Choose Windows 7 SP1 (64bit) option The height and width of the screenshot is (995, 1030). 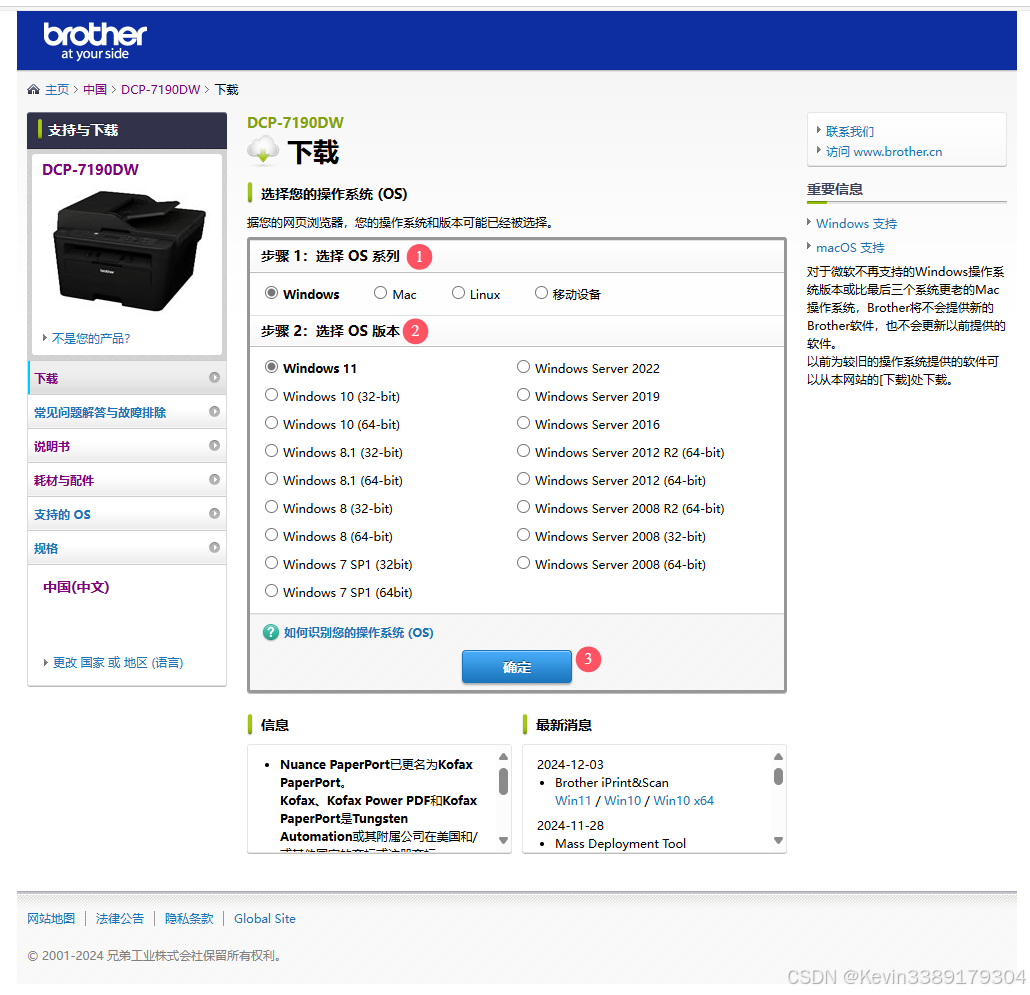tap(271, 591)
